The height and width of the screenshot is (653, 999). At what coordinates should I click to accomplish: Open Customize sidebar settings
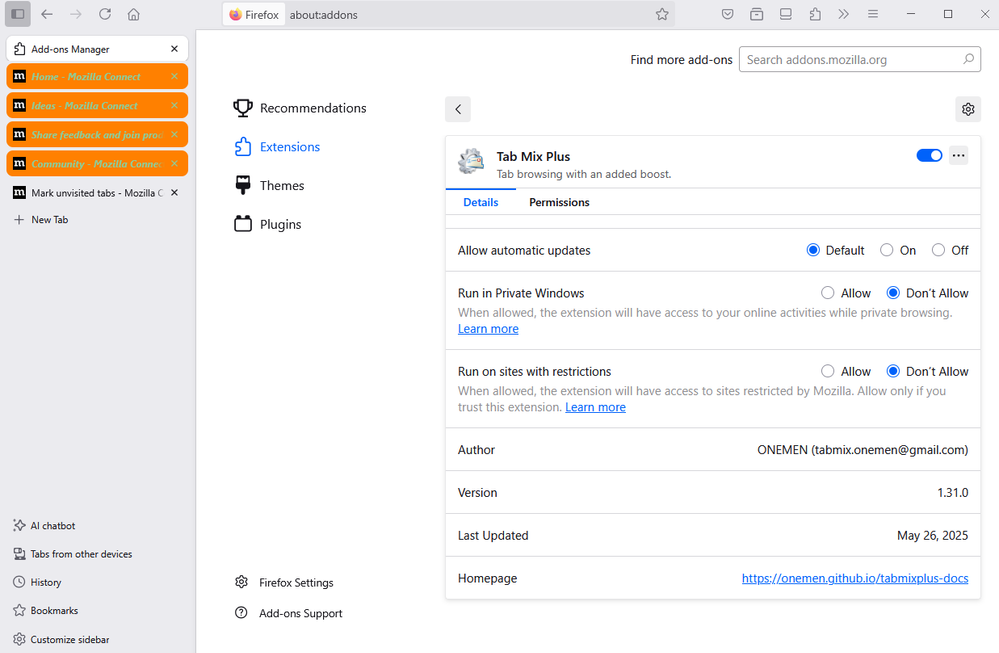(61, 639)
